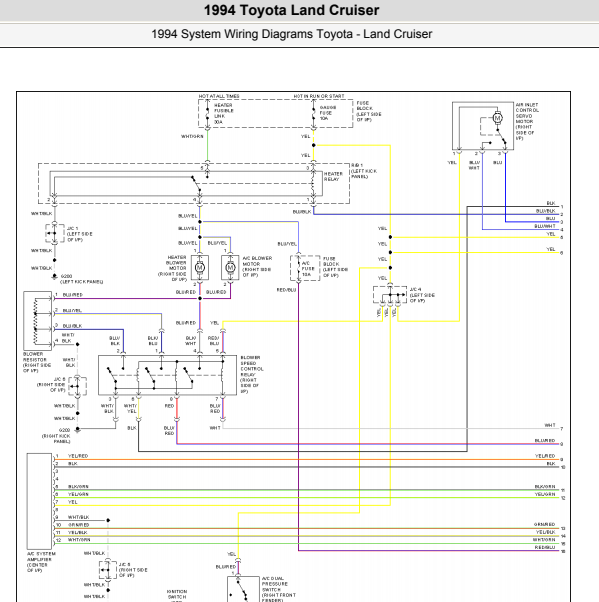Click the heater relay switch contact
Image resolution: width=599 pixels, height=602 pixels.
click(197, 183)
